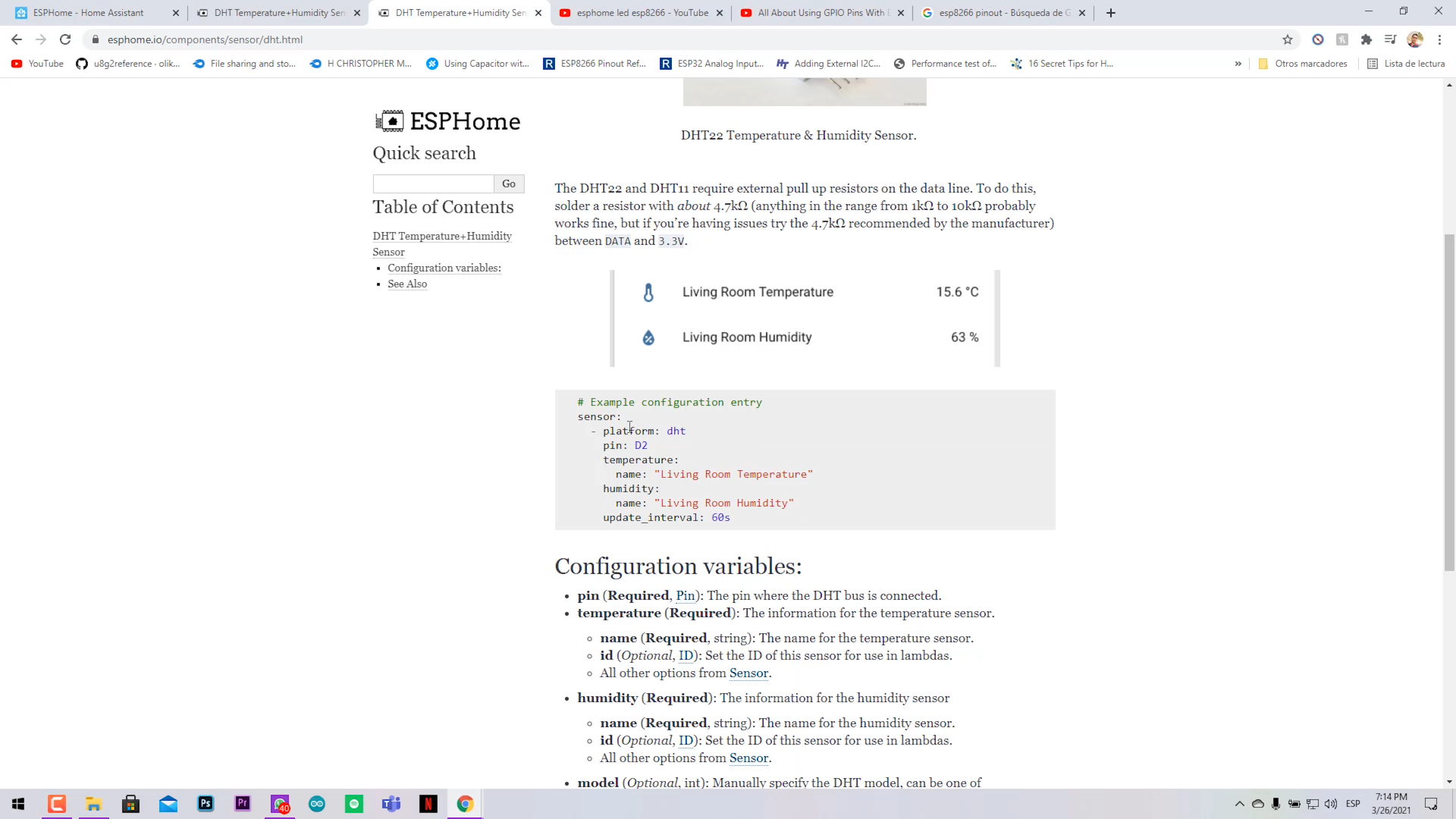Open ESP8266 Pinout Ref... bookmark

(595, 64)
